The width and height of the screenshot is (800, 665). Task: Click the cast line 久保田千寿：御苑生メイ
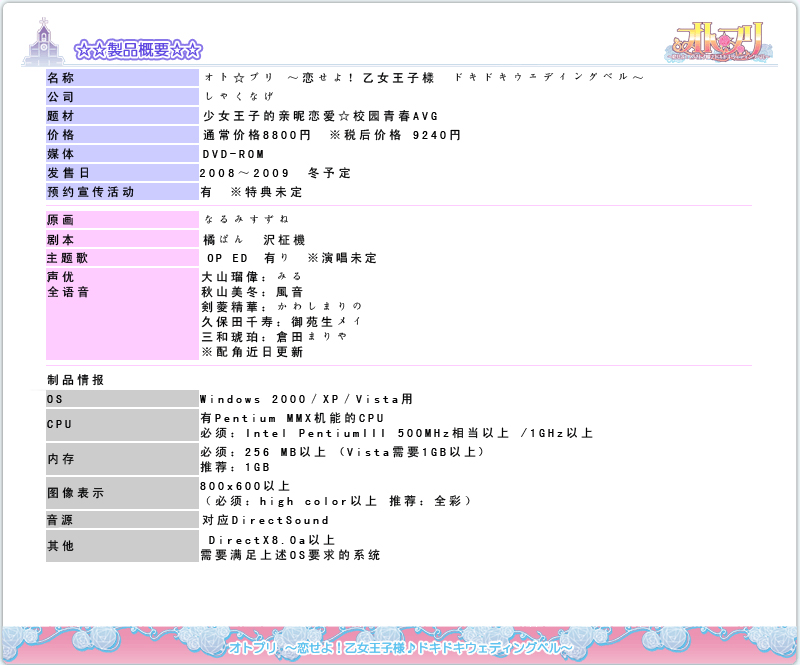pyautogui.click(x=282, y=322)
